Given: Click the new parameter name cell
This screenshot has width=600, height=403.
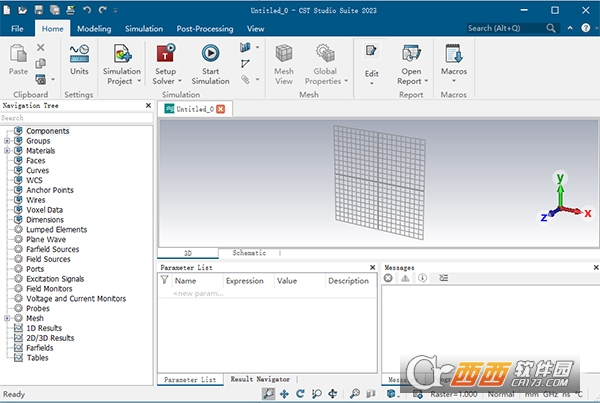Looking at the screenshot, I should point(198,294).
